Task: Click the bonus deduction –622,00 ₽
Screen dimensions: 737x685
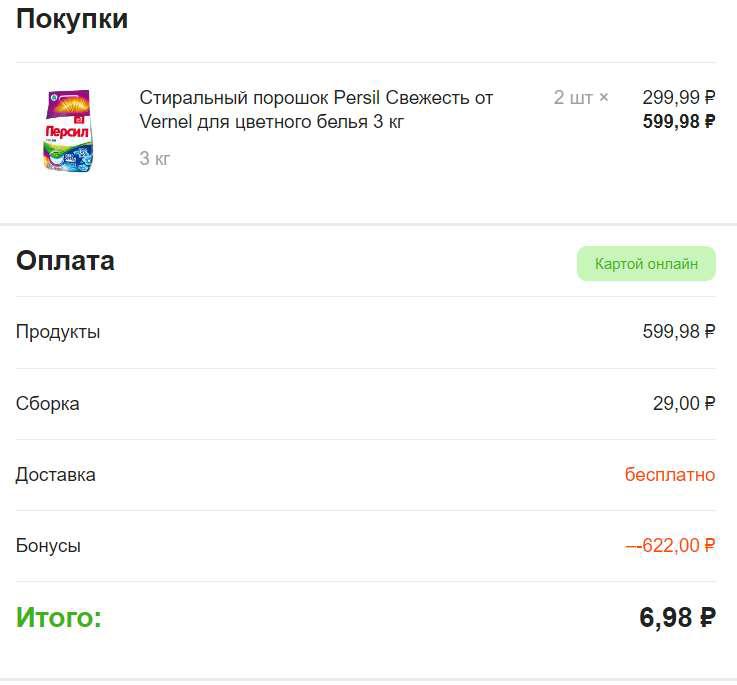Action: (670, 545)
